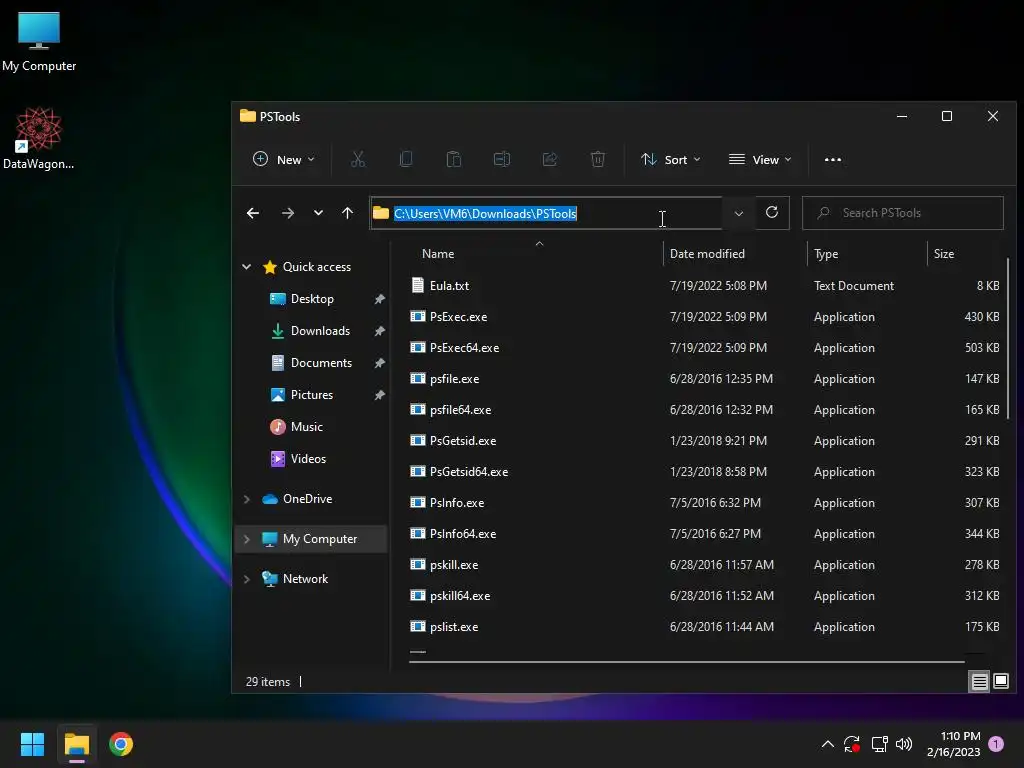The height and width of the screenshot is (768, 1024).
Task: Click the address bar path text
Action: [485, 214]
